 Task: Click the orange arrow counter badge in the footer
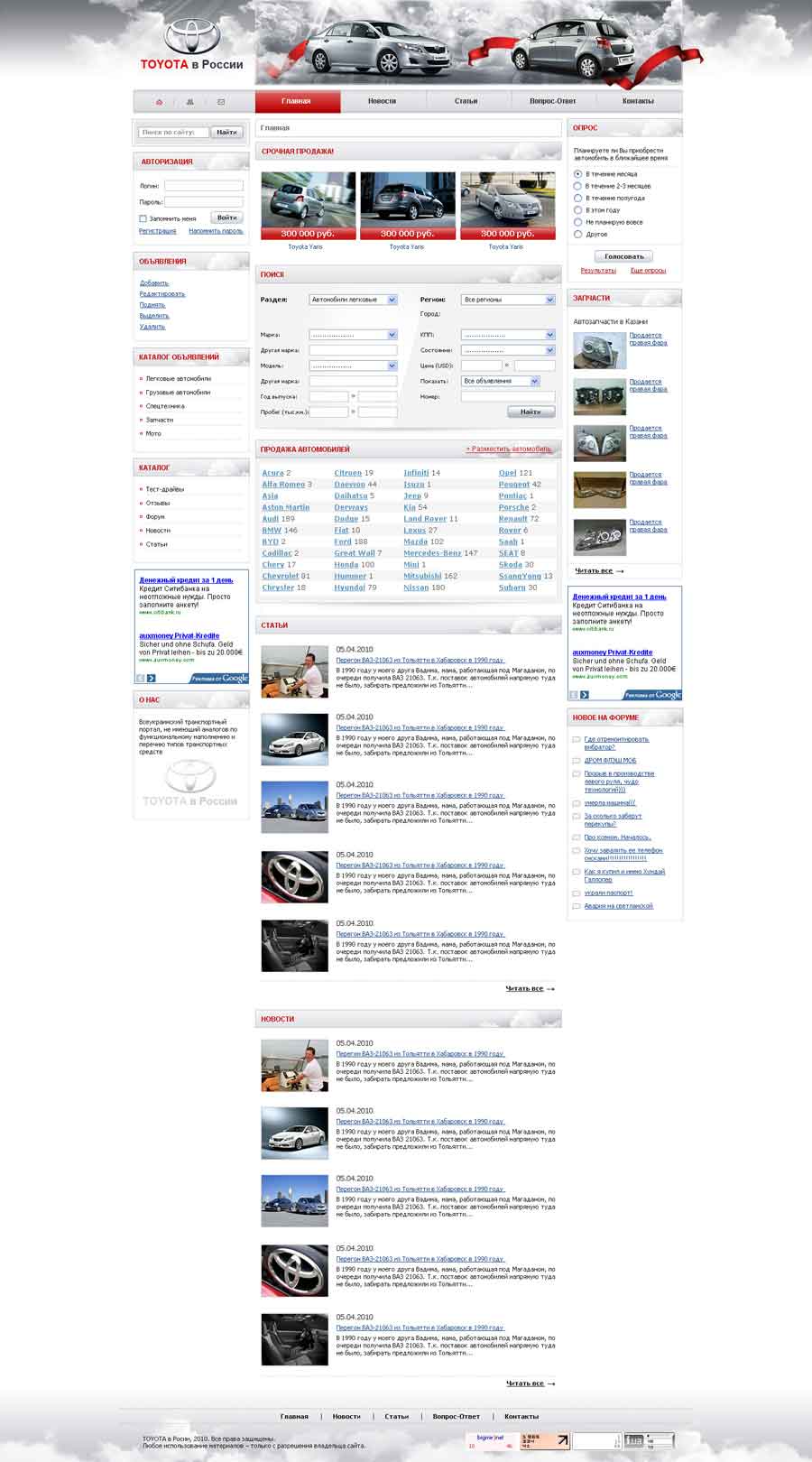click(545, 1441)
